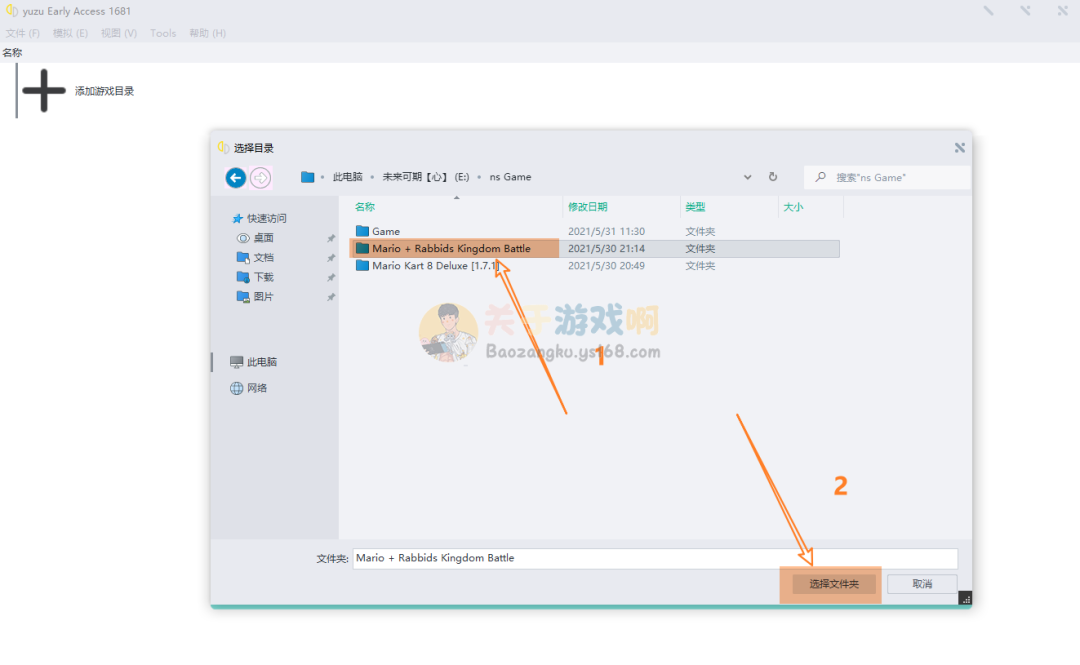Click the 选择文件夹 button
1080x665 pixels.
833,584
